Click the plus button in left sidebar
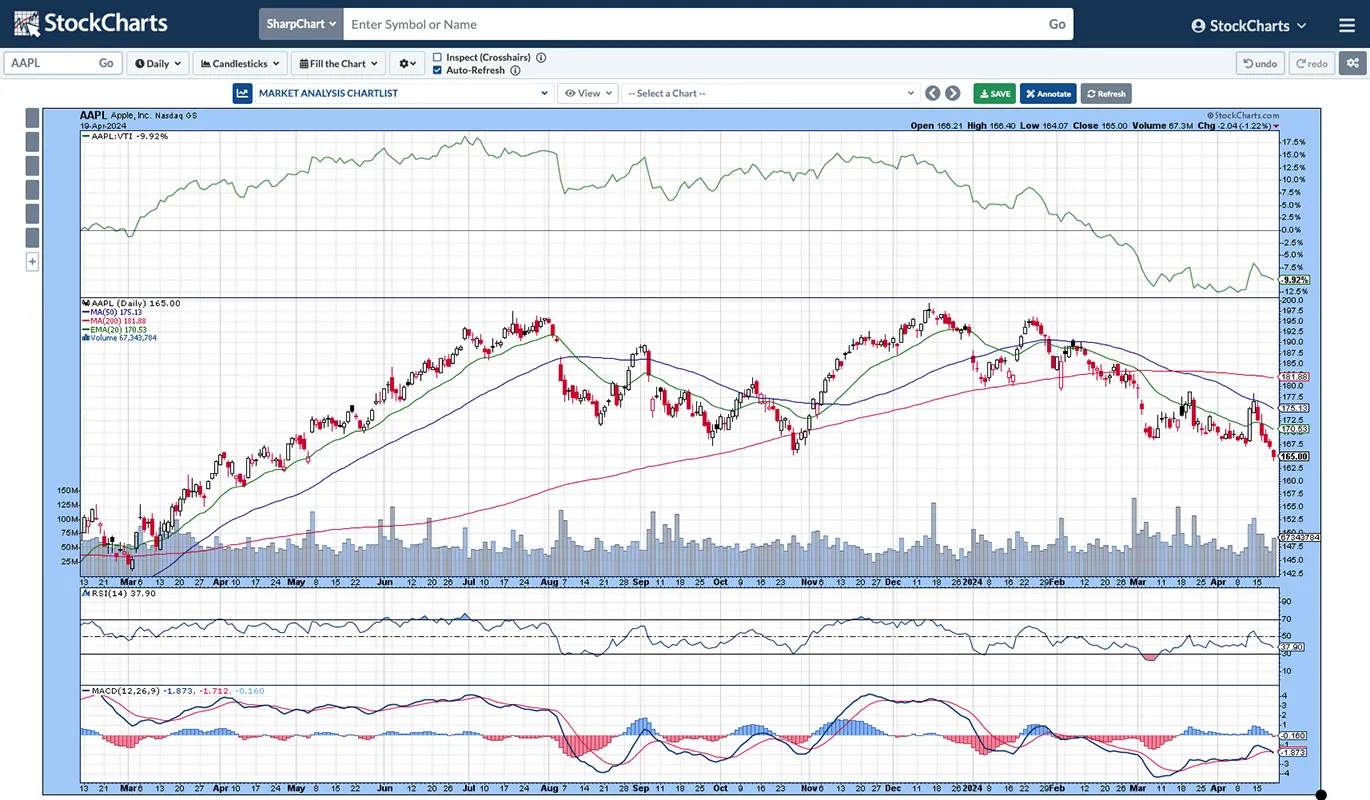 32,262
